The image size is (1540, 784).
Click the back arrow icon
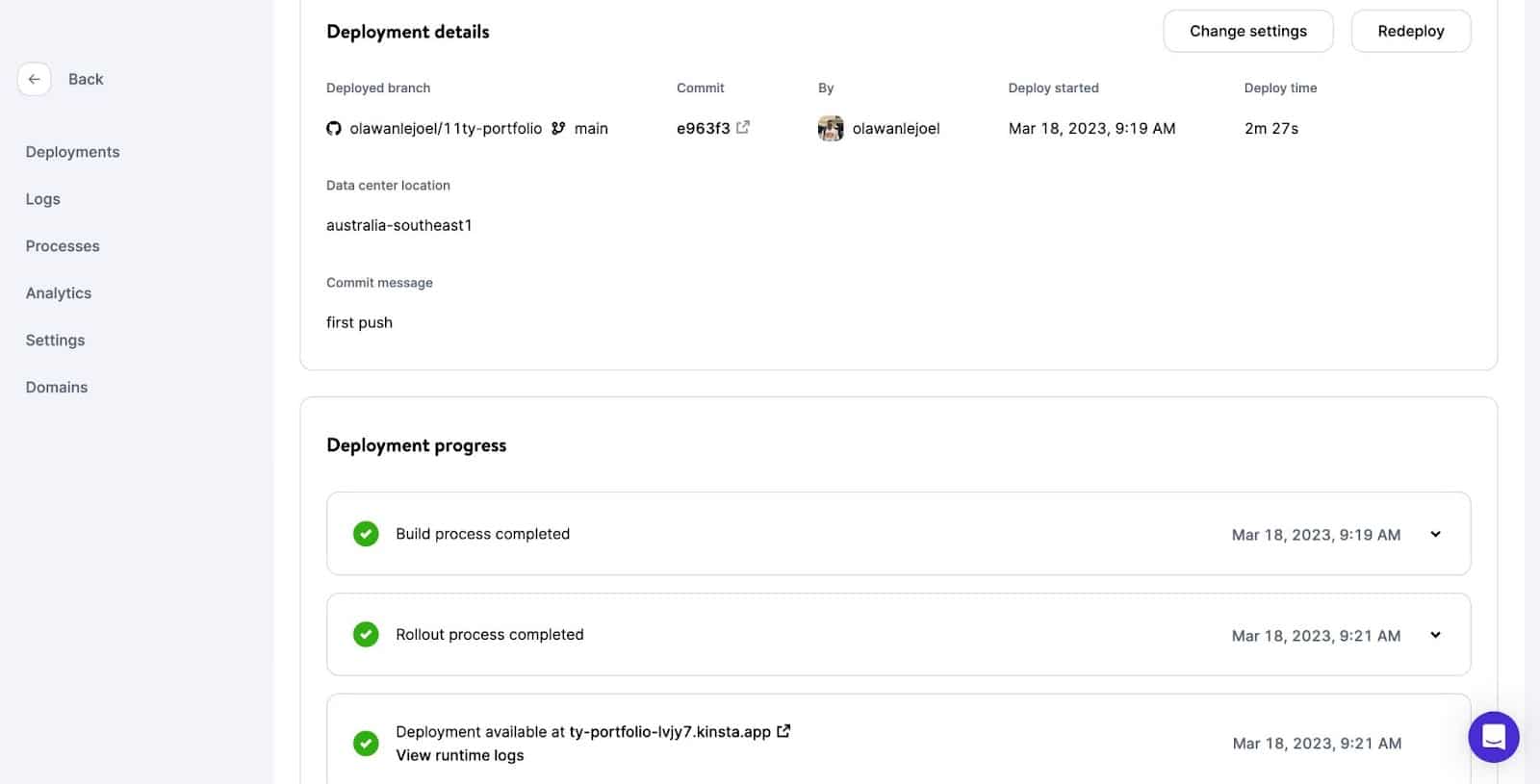(34, 79)
